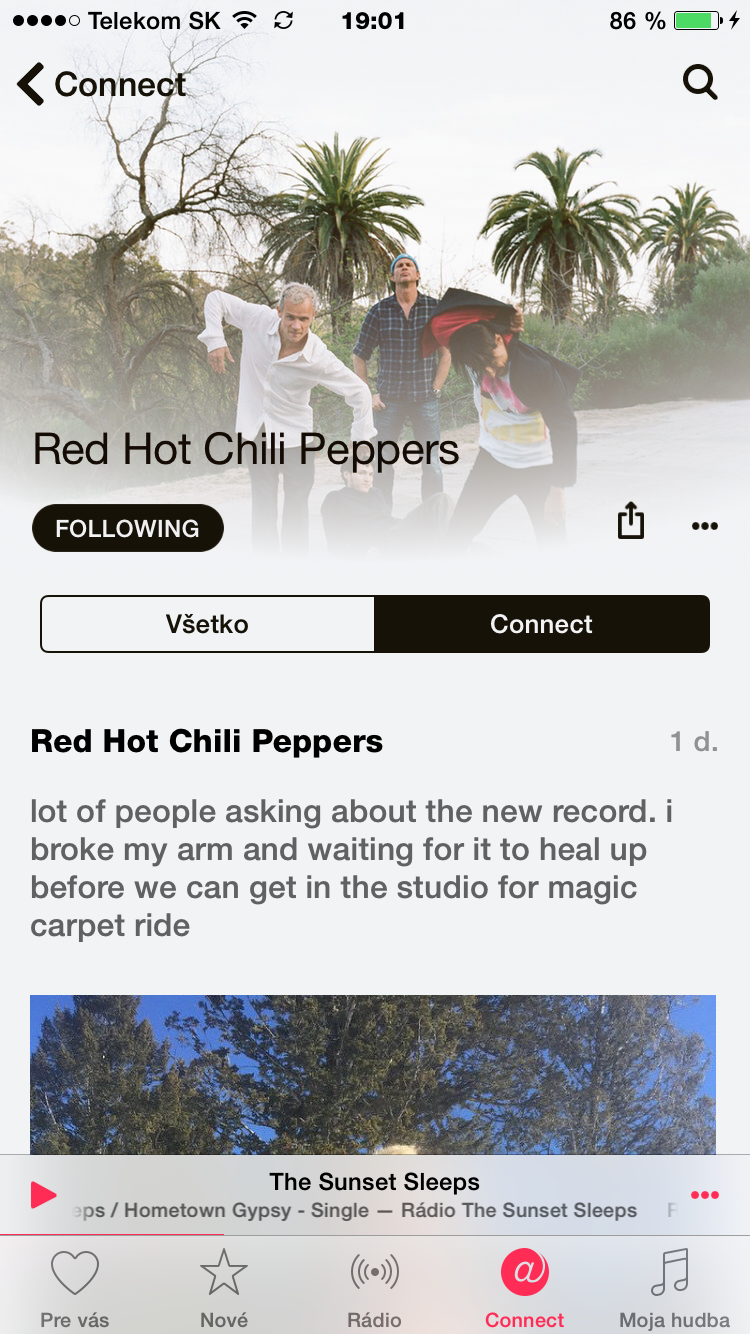This screenshot has height=1334, width=750.
Task: Switch to the Nové star tab
Action: point(224,1288)
